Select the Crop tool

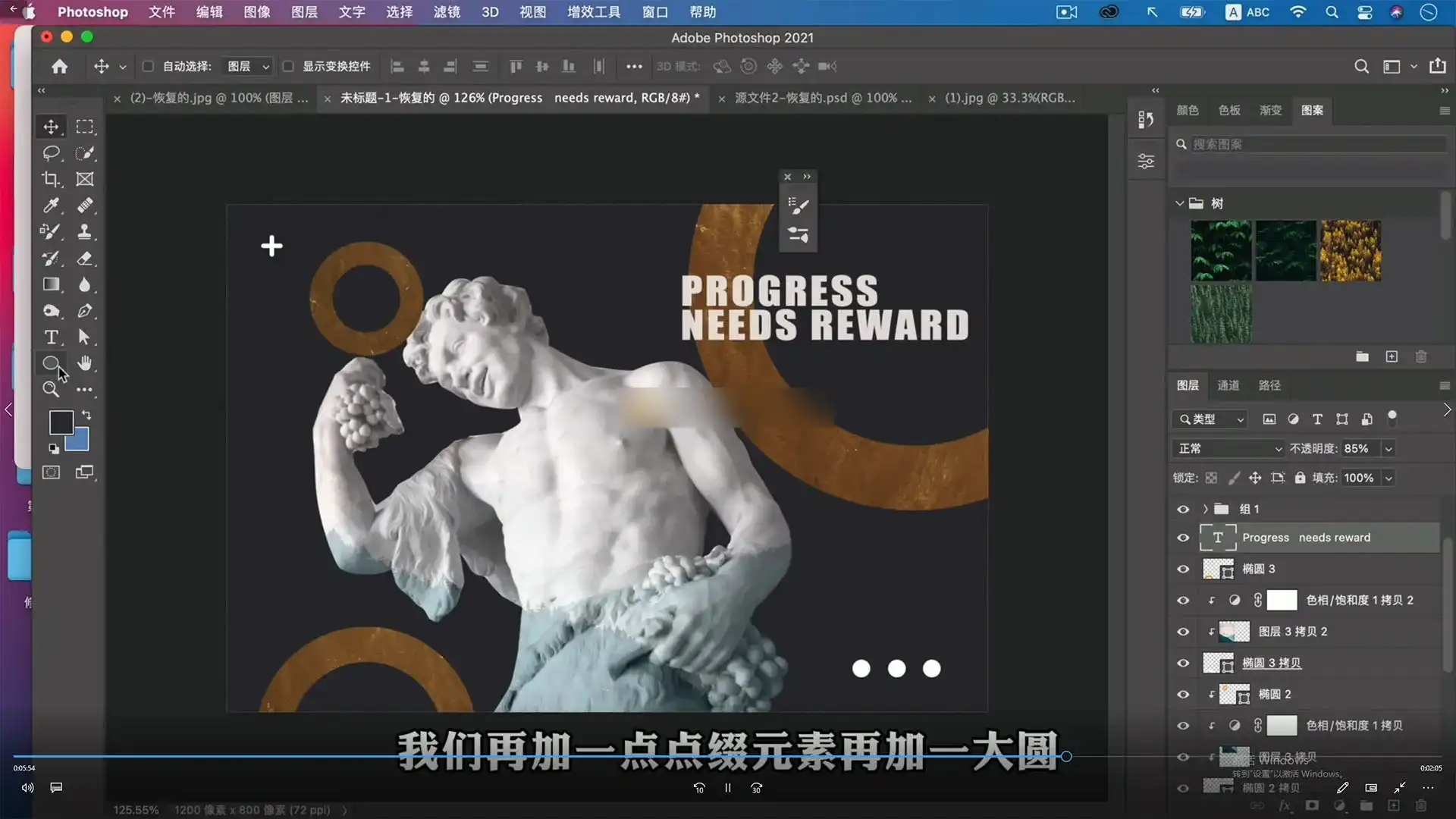click(x=51, y=179)
